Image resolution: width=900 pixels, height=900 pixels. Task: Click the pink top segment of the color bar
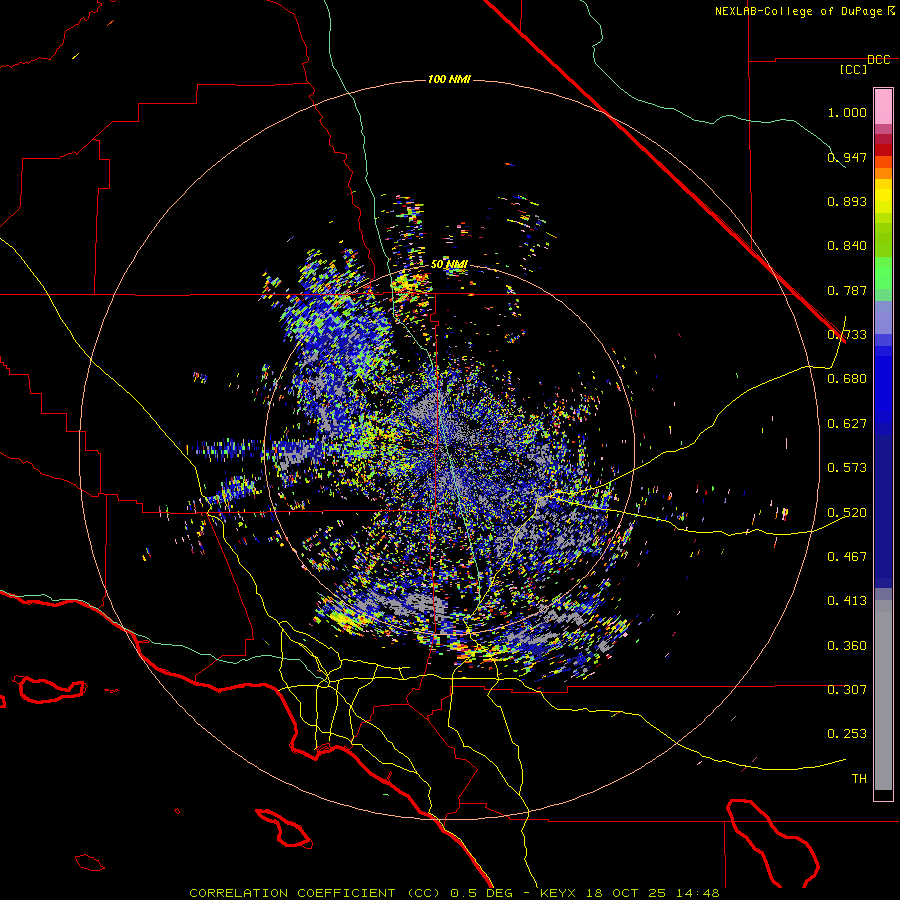(x=883, y=106)
